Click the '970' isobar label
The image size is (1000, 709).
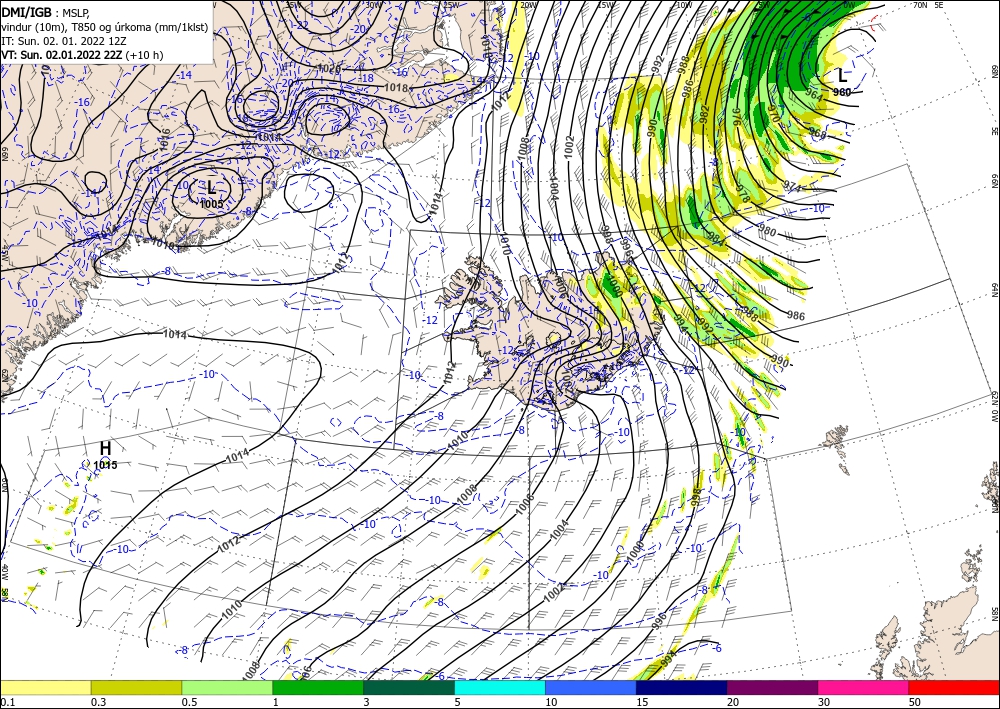pos(773,114)
